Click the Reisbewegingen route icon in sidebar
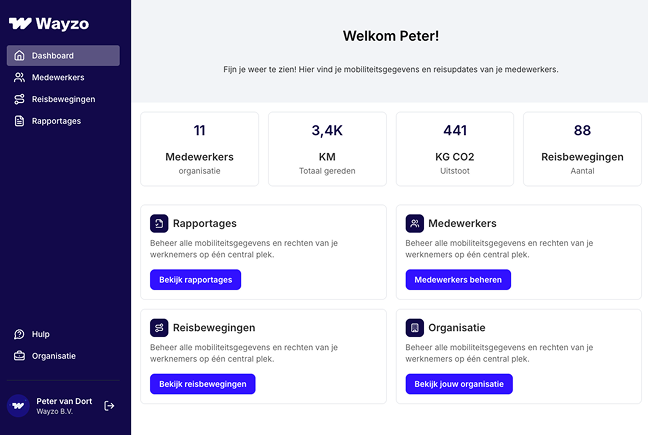Screen dimensions: 648x435 click(x=20, y=99)
